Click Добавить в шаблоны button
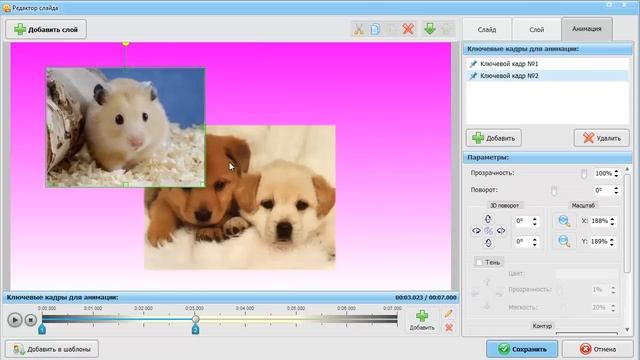Image resolution: width=640 pixels, height=360 pixels. click(52, 349)
